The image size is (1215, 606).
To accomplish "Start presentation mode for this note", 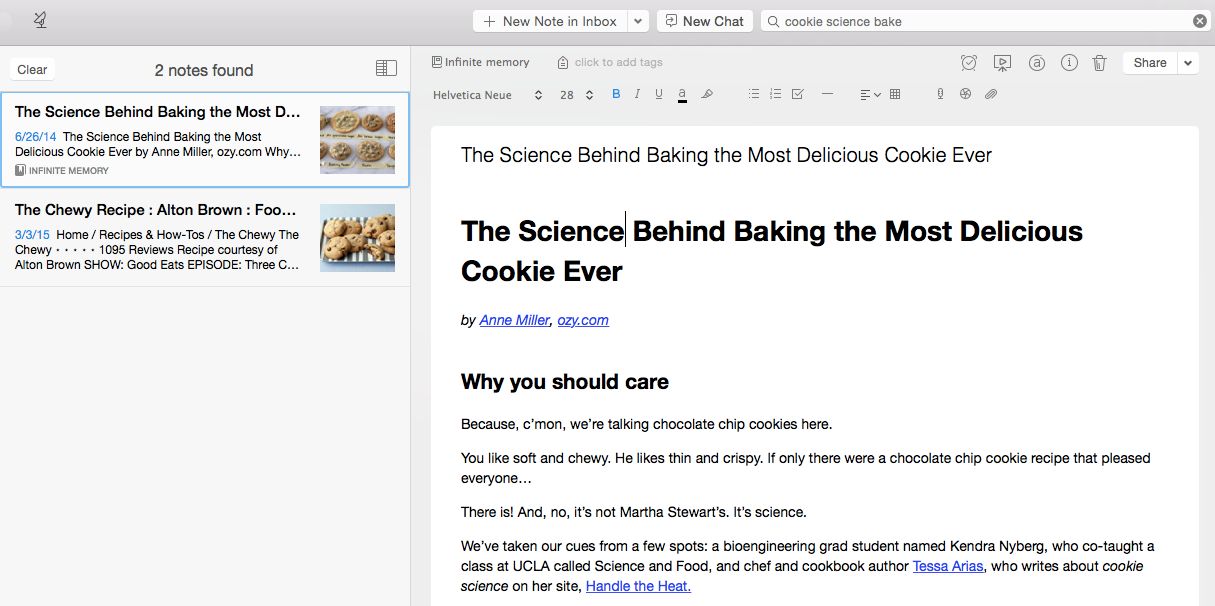I will pos(1002,63).
